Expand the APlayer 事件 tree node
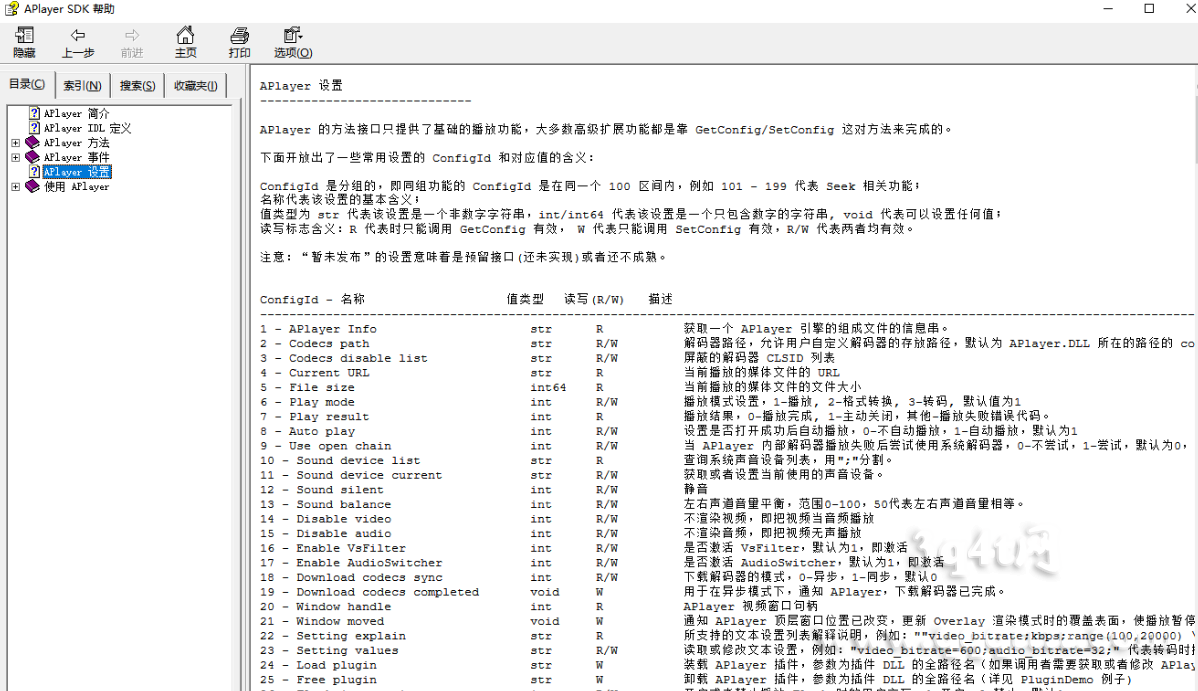The image size is (1198, 691). coord(15,157)
